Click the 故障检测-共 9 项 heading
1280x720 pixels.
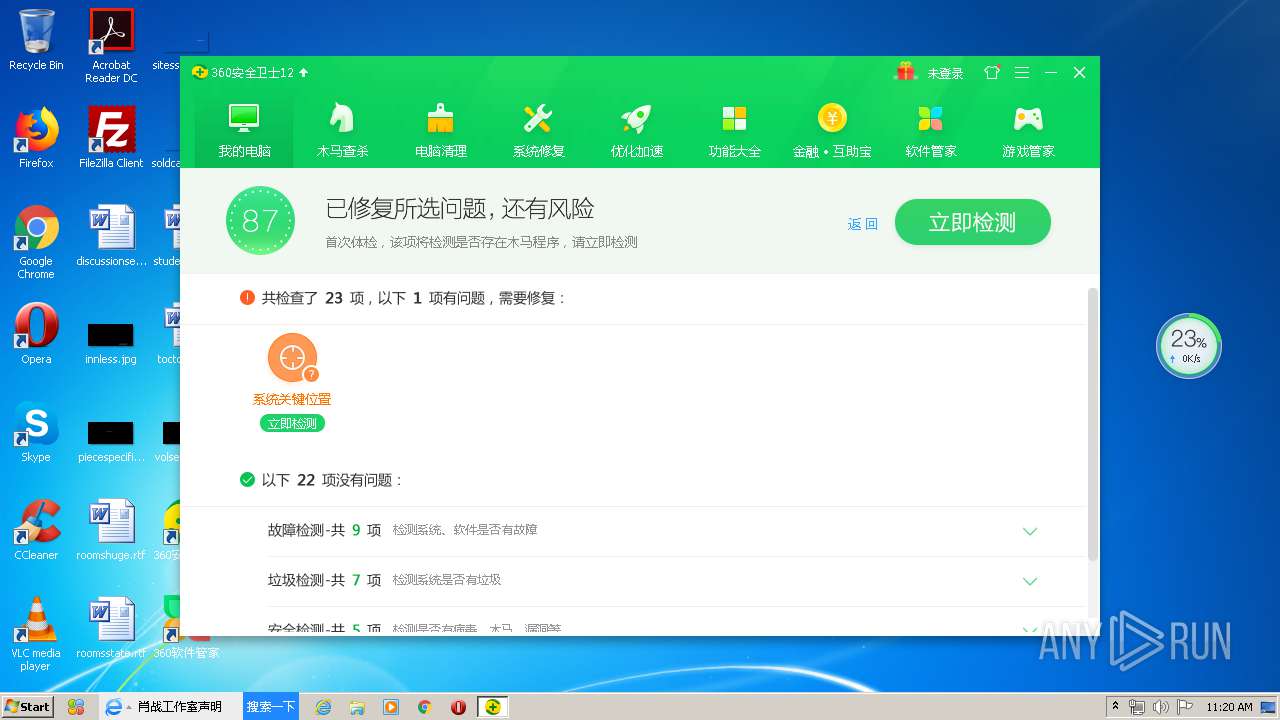(x=324, y=530)
